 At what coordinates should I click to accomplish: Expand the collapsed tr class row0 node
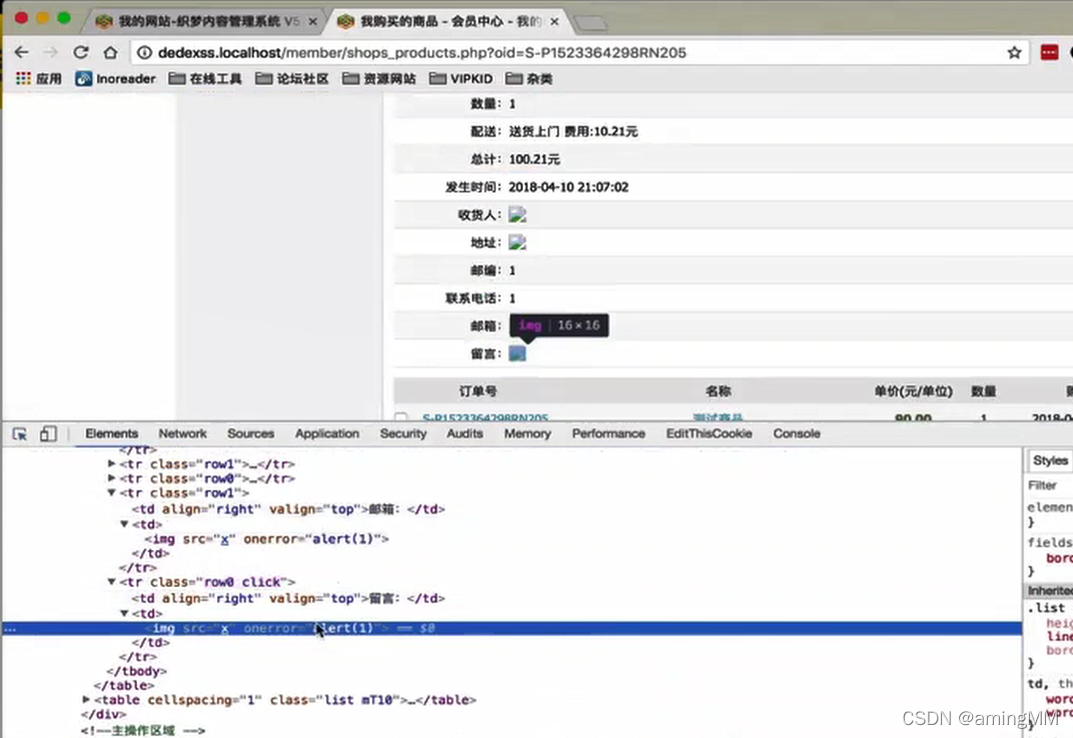(112, 478)
